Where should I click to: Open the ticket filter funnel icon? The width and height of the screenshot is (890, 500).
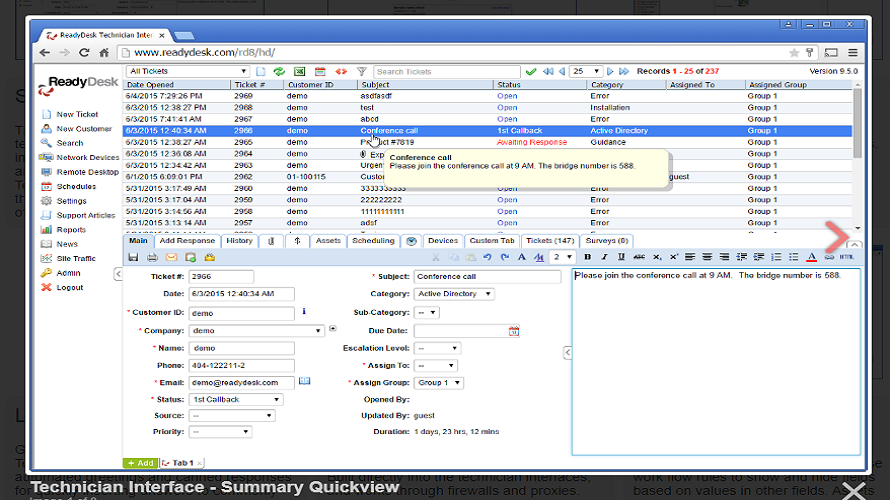coord(362,72)
